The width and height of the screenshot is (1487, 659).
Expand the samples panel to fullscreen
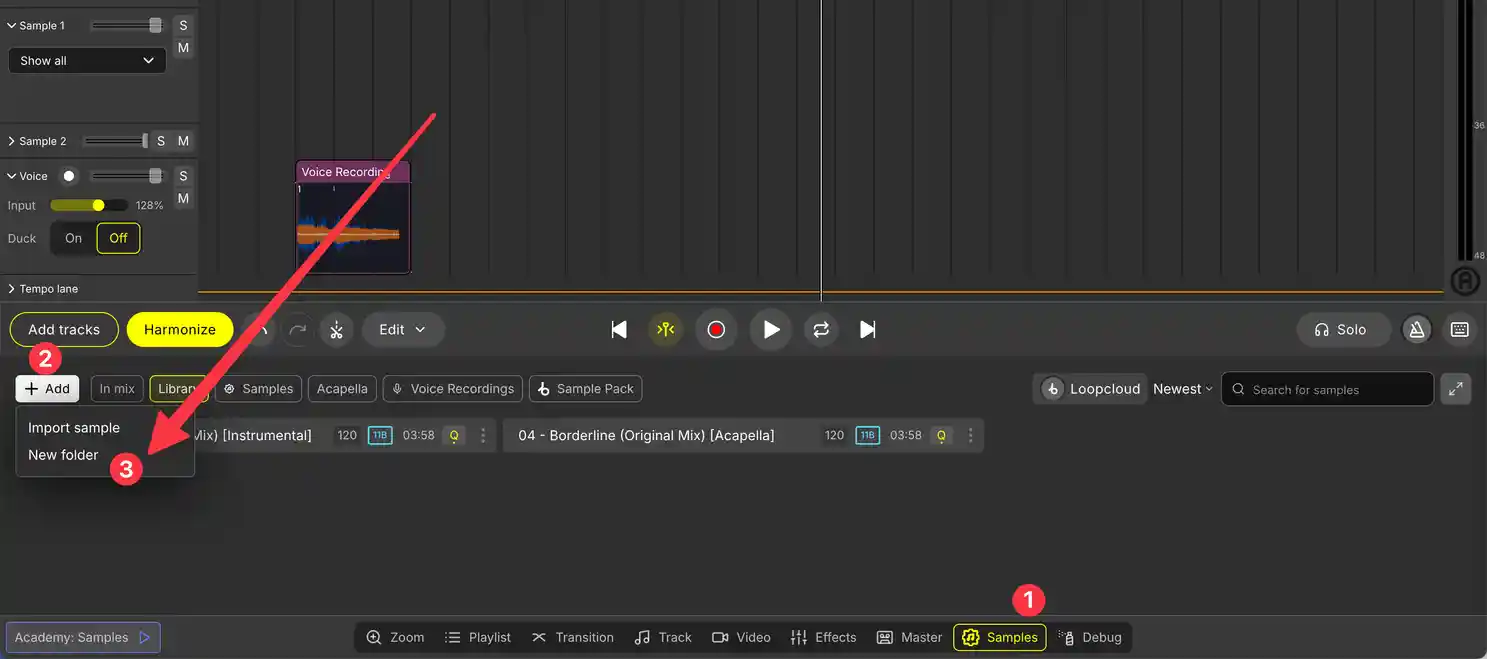pos(1456,389)
